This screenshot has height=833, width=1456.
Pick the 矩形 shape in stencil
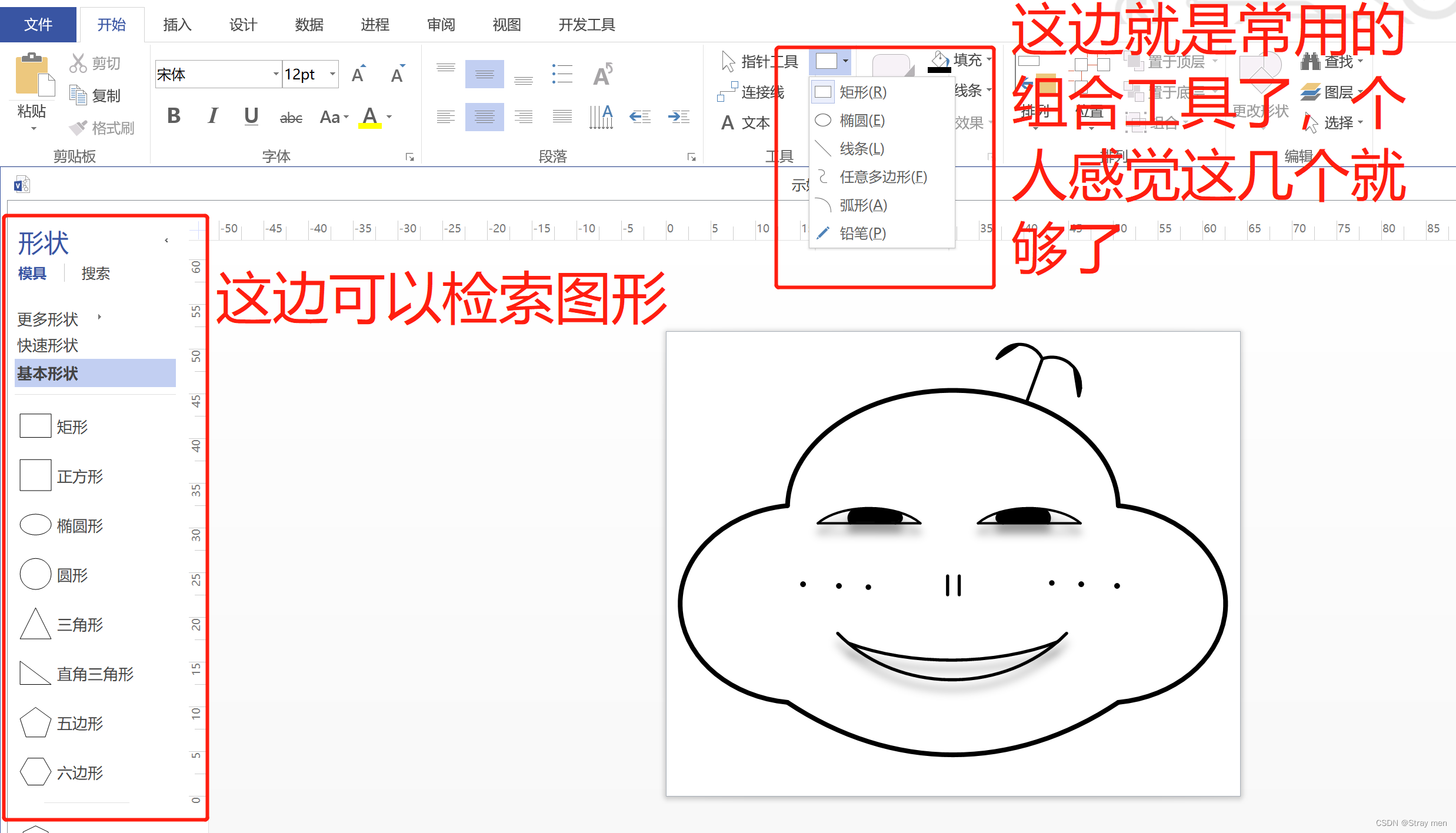[x=54, y=426]
